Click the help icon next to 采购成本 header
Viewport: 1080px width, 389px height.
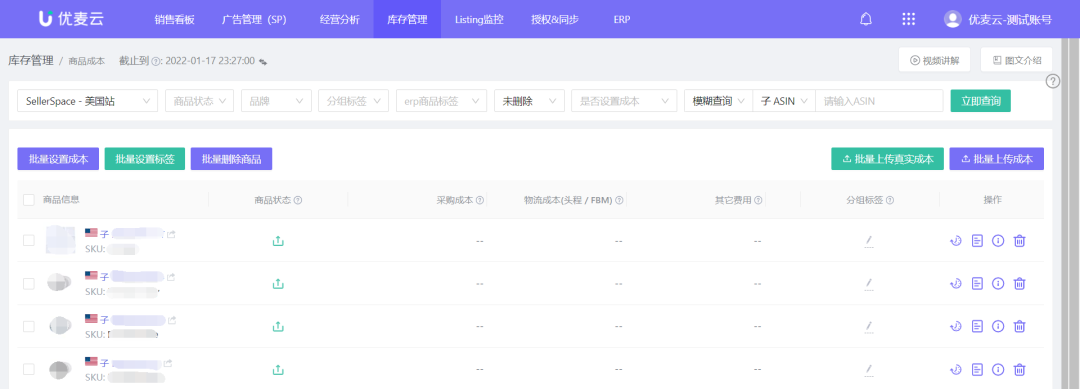point(480,200)
